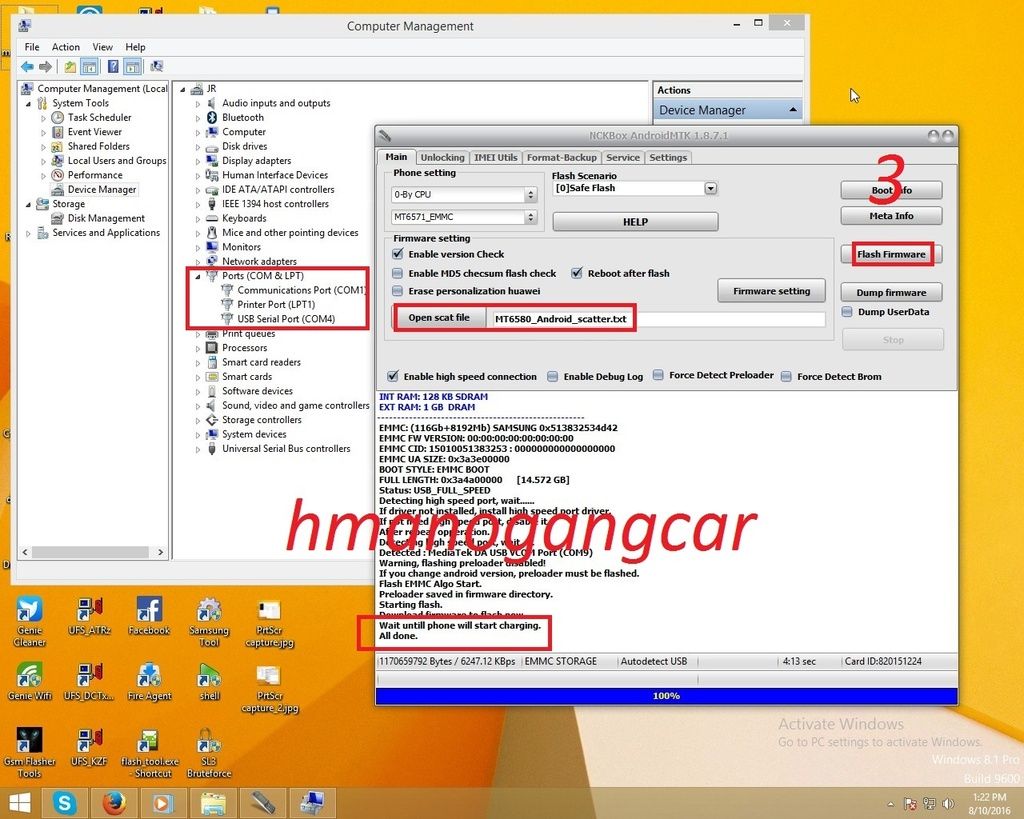Image resolution: width=1024 pixels, height=819 pixels.
Task: Open Skype from the taskbar
Action: pos(66,802)
